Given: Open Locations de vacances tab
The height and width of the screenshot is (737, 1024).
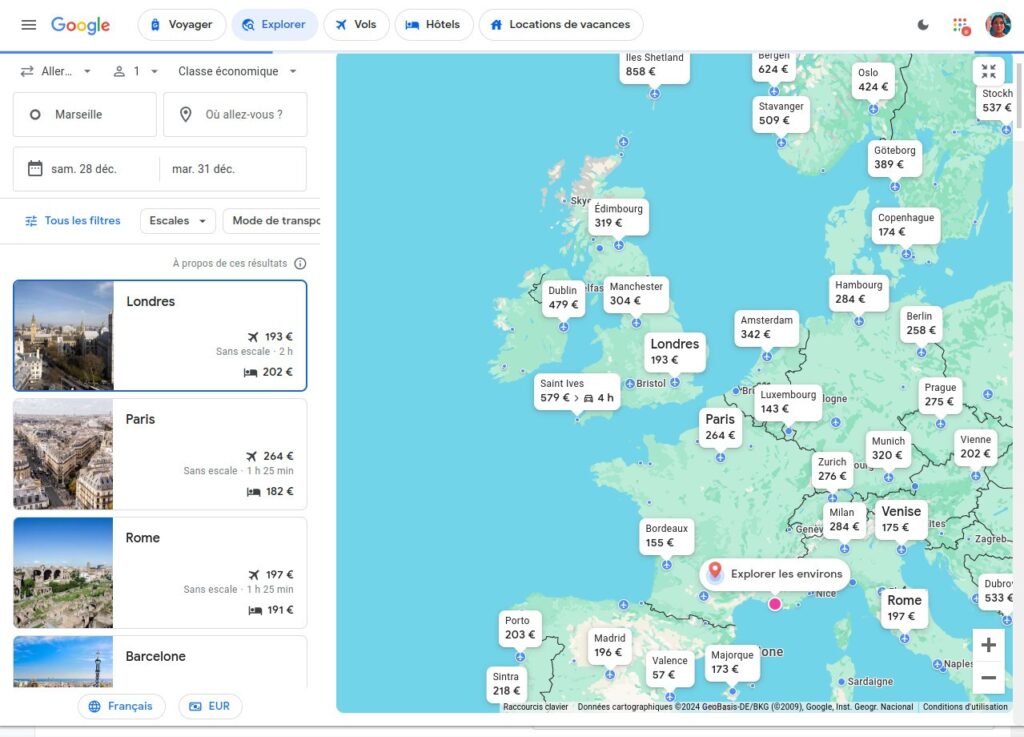Looking at the screenshot, I should pos(561,25).
